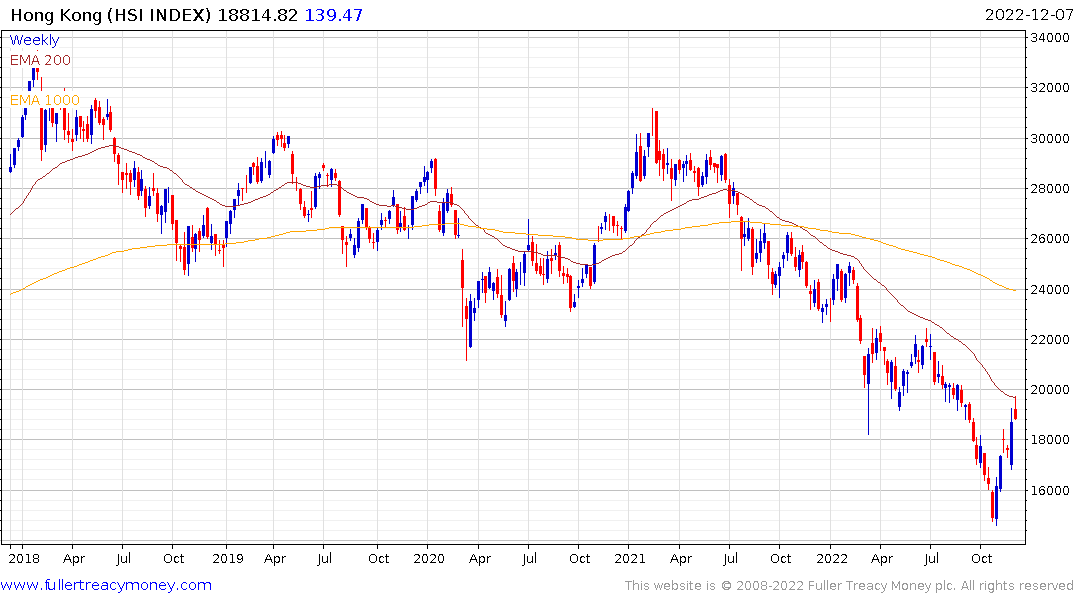This screenshot has width=1075, height=600.
Task: Click the www.fullertreacymoney.com link
Action: 106,585
